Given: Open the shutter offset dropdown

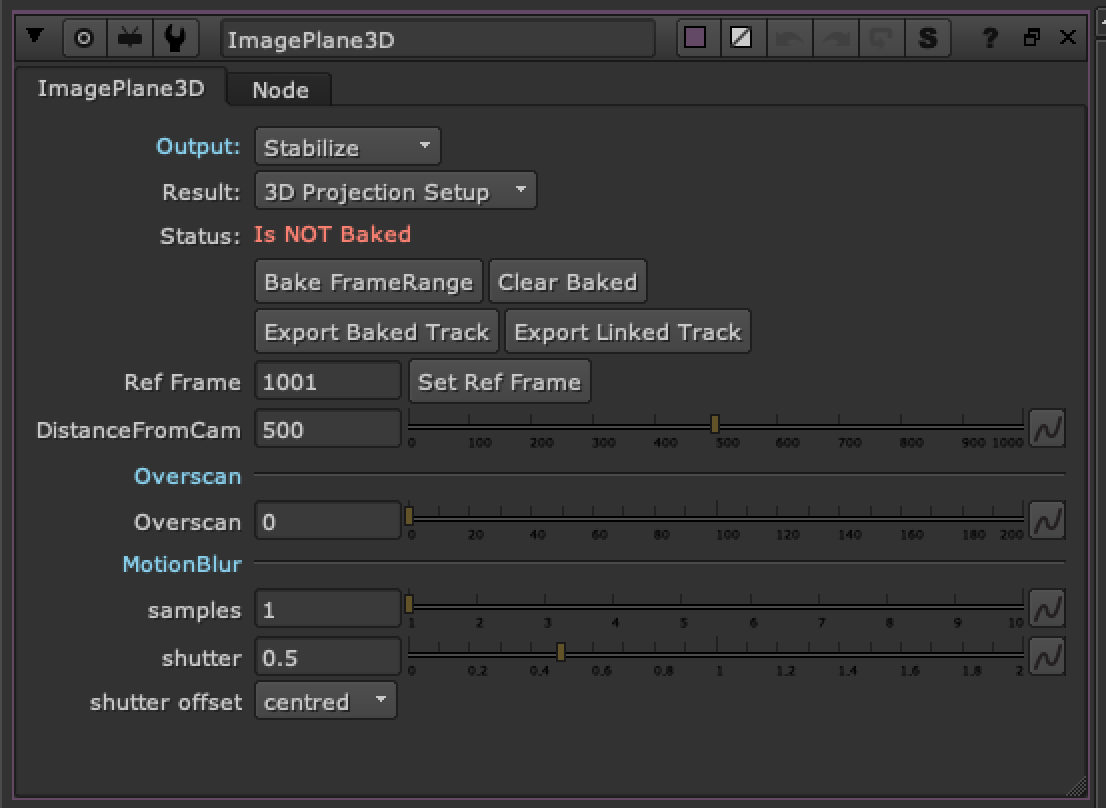Looking at the screenshot, I should [x=325, y=701].
